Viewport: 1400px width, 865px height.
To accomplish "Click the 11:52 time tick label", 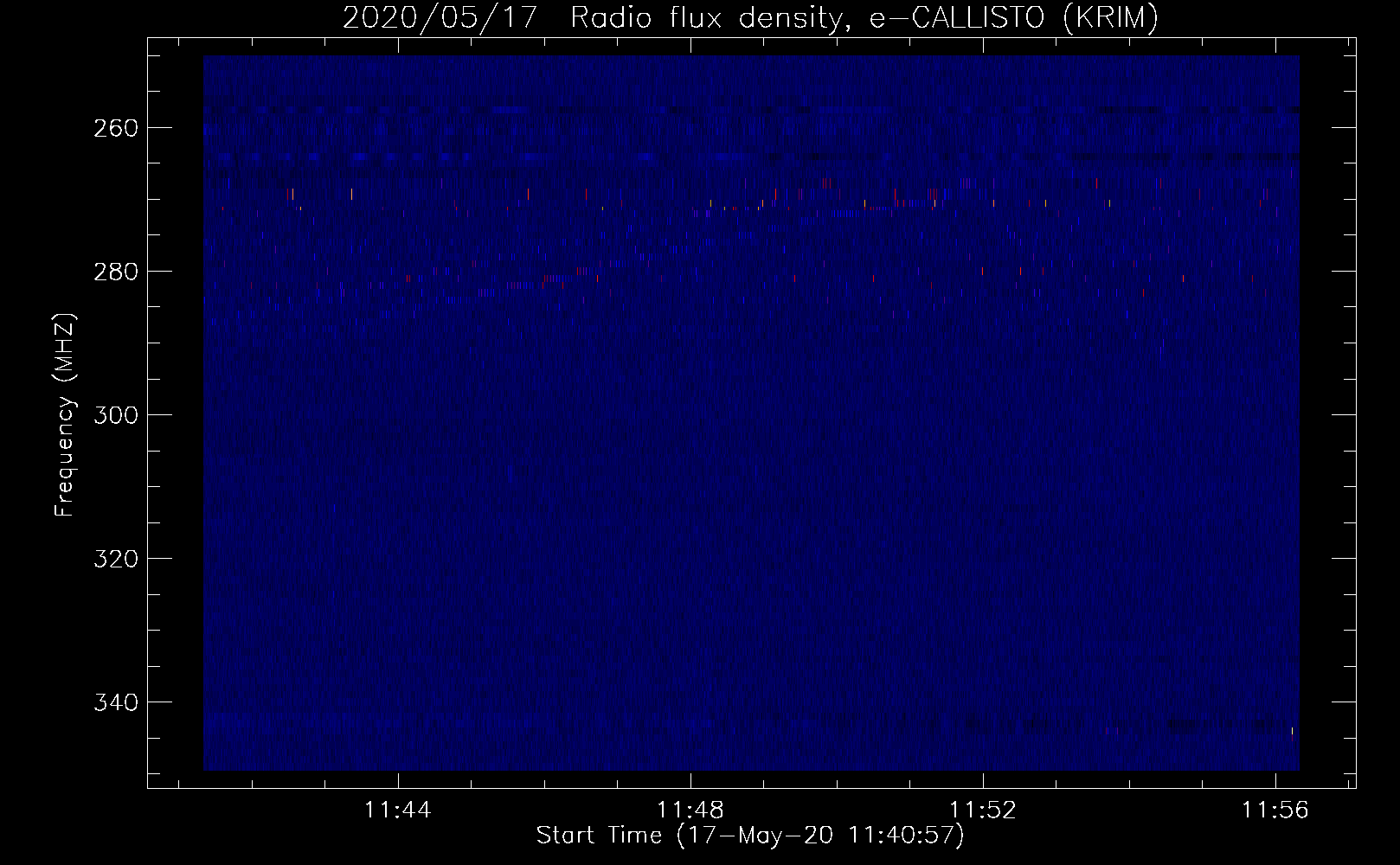I will [x=983, y=811].
